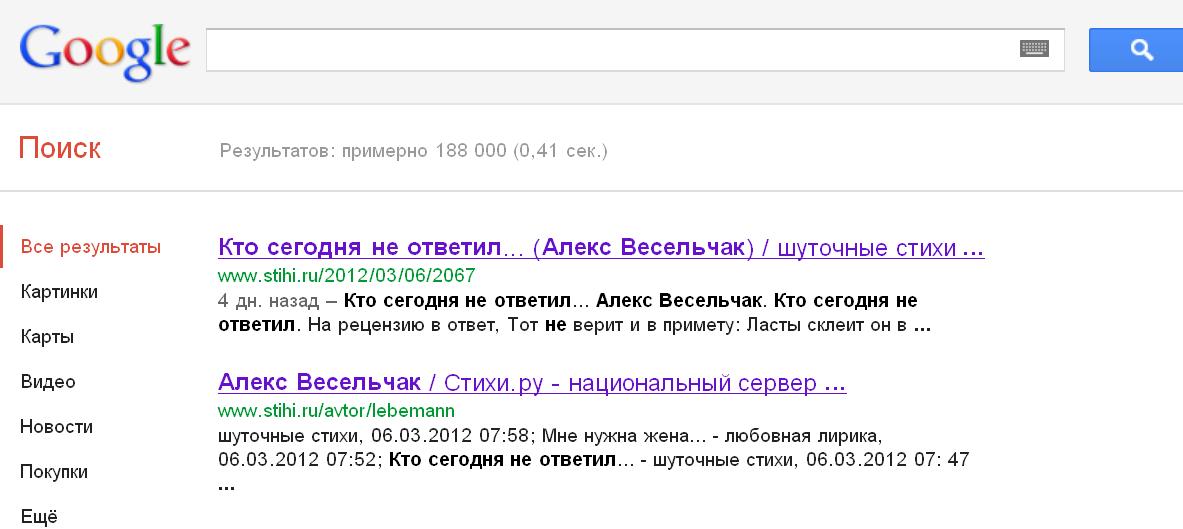Click the results count text
Viewport: 1183px width, 529px height.
click(x=413, y=151)
